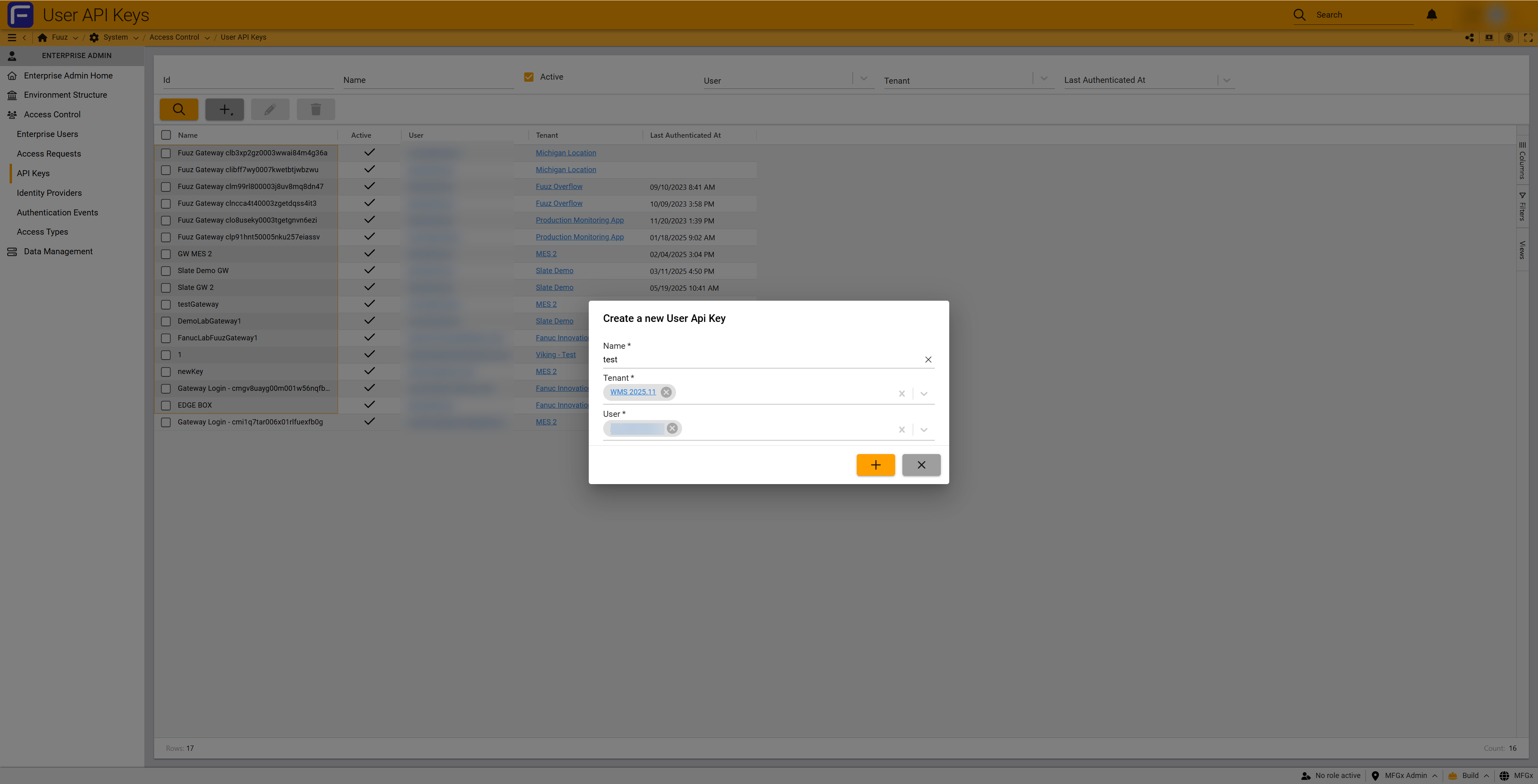Check the newKey row checkbox
The width and height of the screenshot is (1538, 784).
(x=166, y=372)
